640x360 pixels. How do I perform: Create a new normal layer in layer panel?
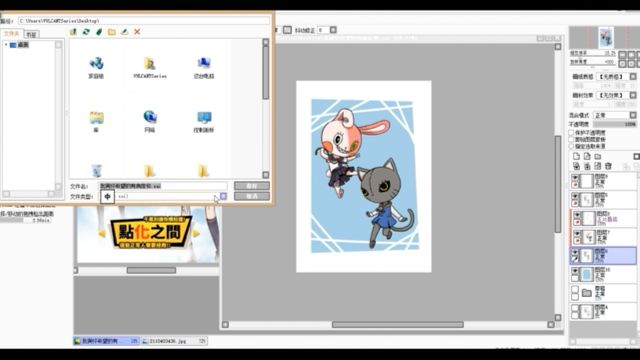(x=576, y=156)
